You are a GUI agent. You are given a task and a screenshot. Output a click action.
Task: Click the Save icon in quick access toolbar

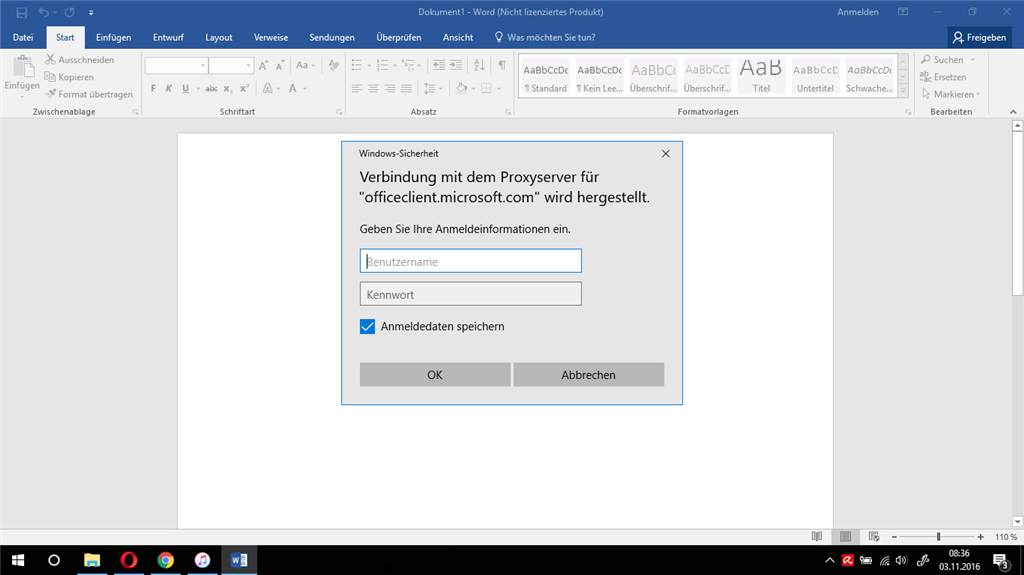coord(22,12)
